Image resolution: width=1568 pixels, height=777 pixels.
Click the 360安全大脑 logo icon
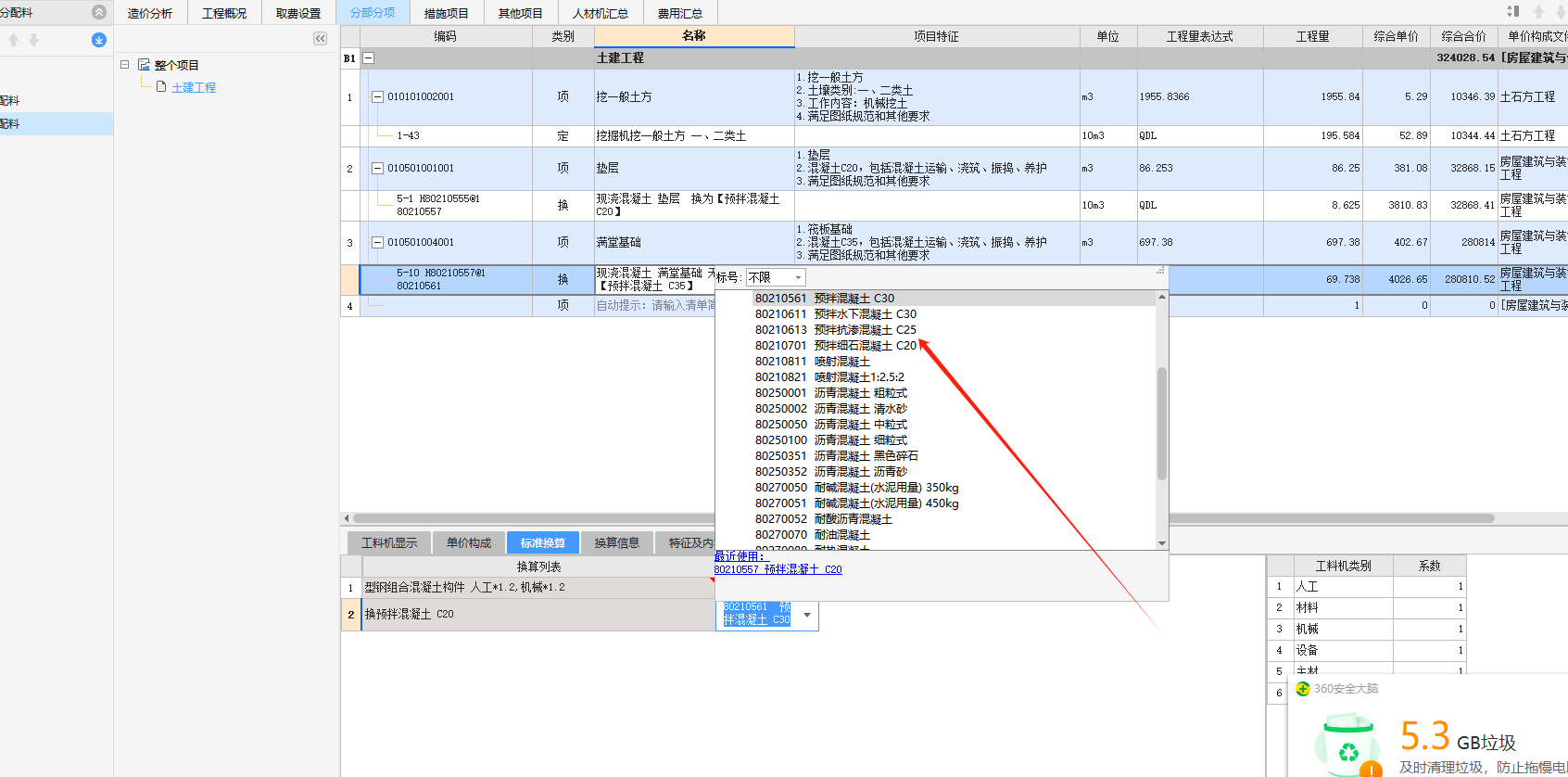click(1302, 689)
